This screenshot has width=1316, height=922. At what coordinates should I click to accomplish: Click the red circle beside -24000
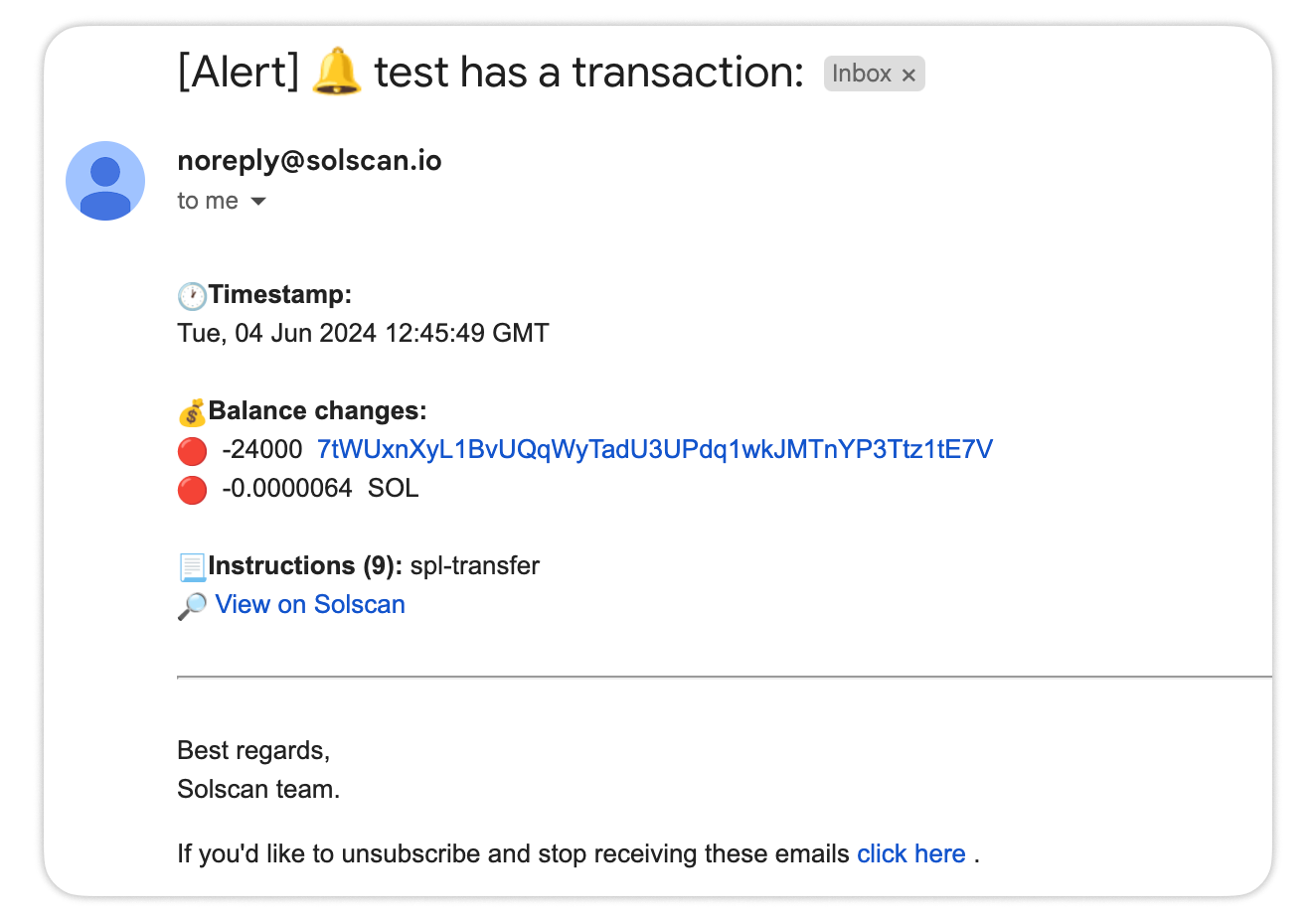192,451
